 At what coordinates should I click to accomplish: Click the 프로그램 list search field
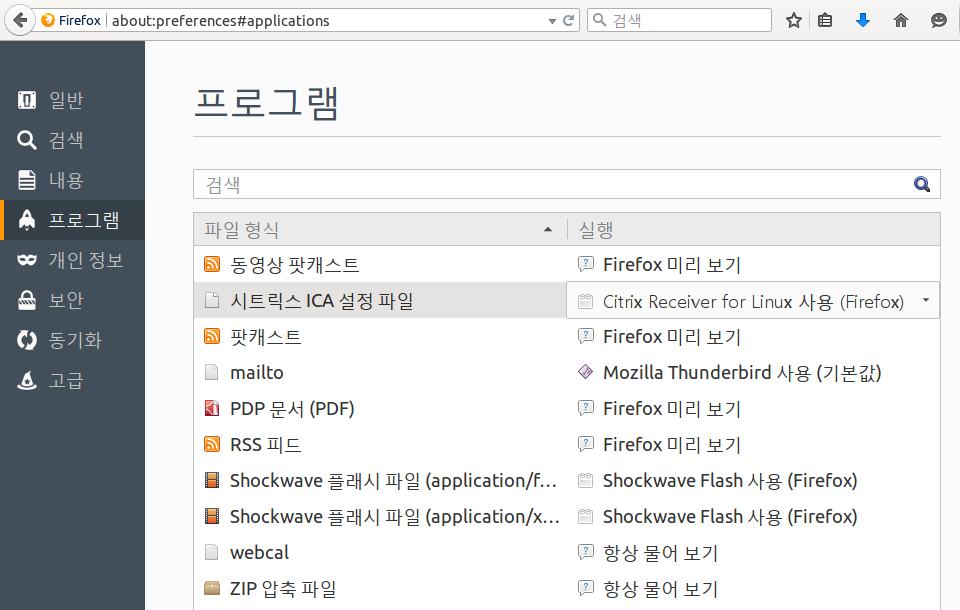tap(550, 184)
